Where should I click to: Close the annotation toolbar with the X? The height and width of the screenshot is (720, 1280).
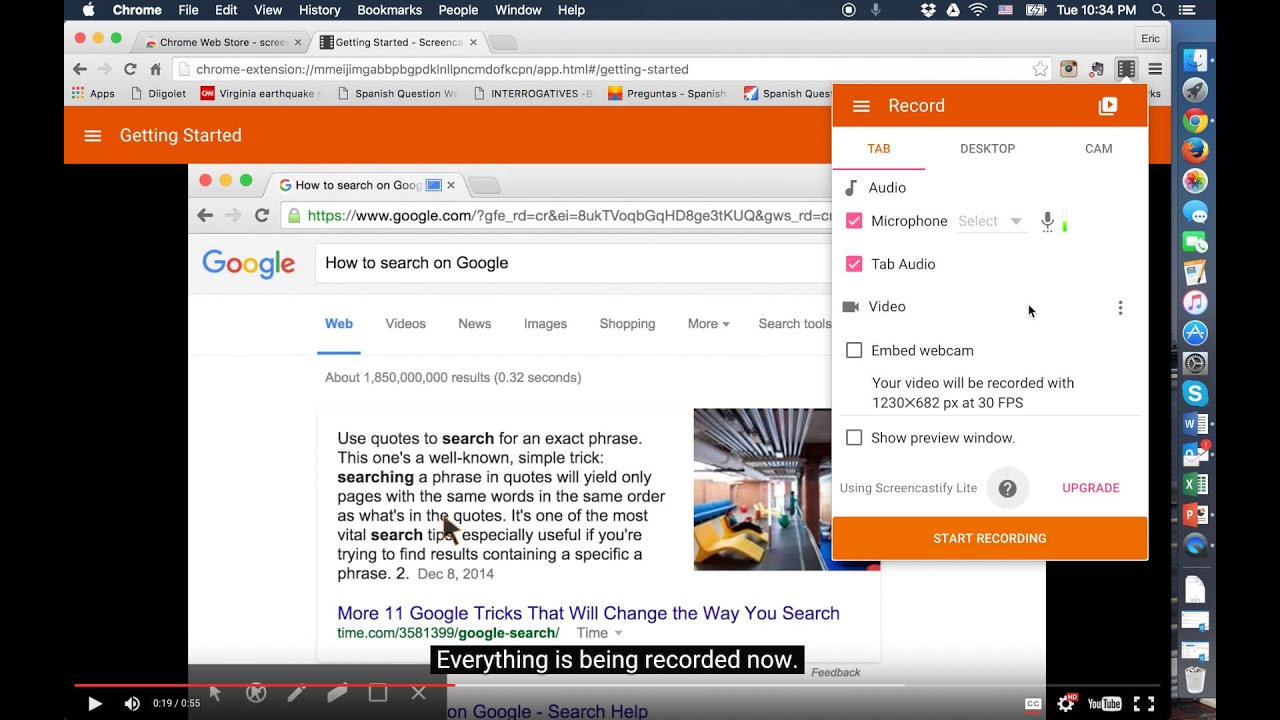pyautogui.click(x=418, y=692)
